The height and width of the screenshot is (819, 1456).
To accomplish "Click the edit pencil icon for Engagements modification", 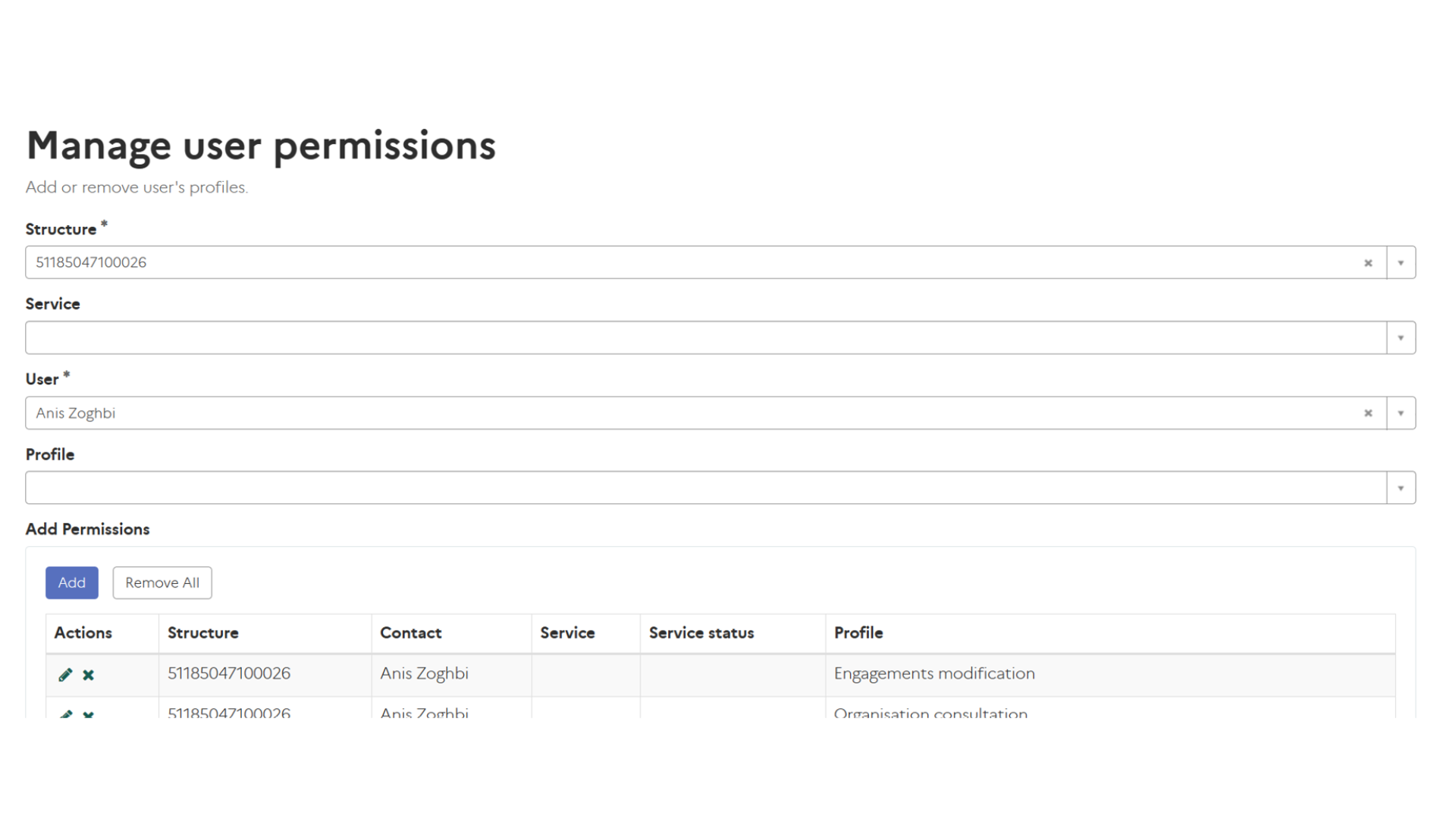I will [x=65, y=674].
